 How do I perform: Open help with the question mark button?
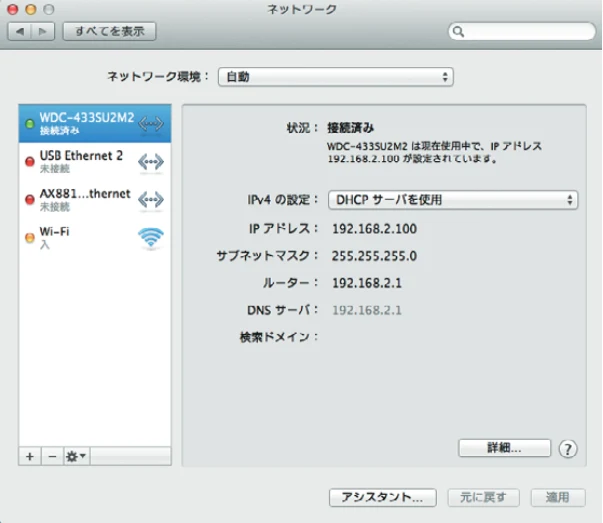coord(568,449)
